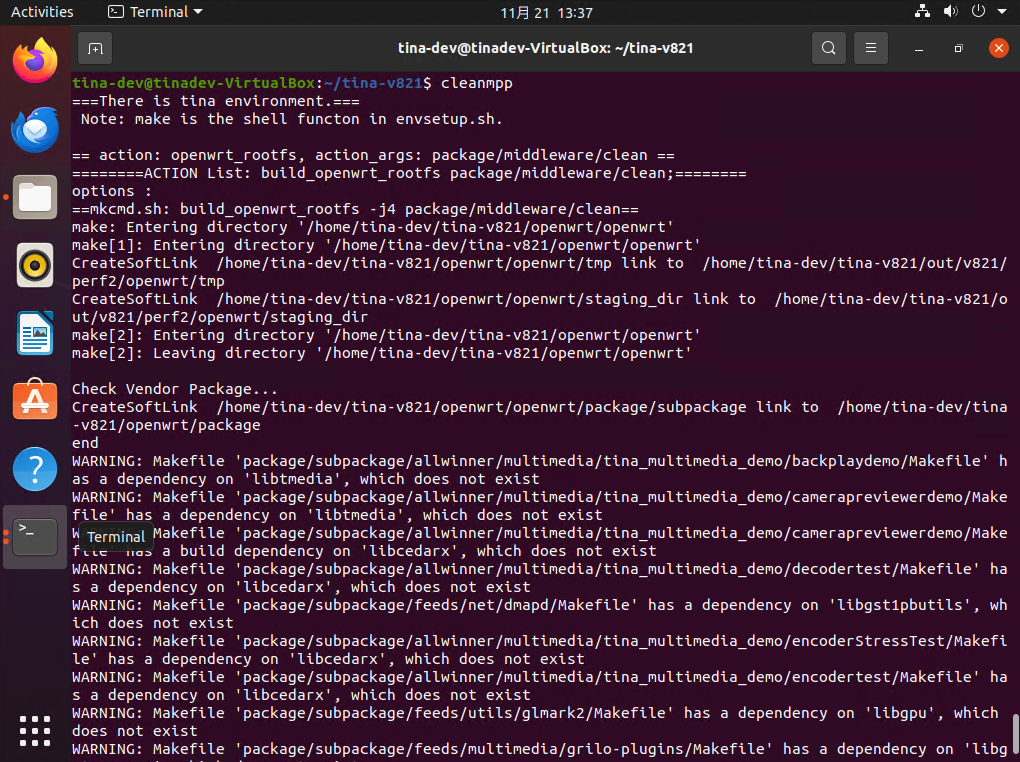Click the network status icon
Viewport: 1020px width, 762px height.
coord(922,12)
